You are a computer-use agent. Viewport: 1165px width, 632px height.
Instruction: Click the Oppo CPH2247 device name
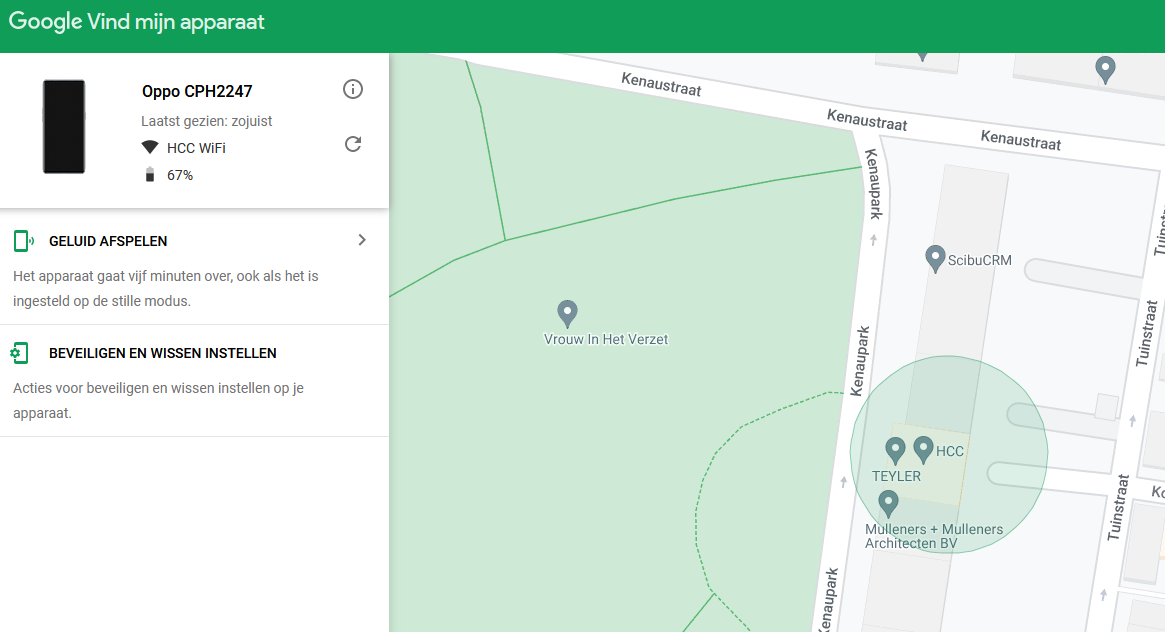tap(197, 92)
